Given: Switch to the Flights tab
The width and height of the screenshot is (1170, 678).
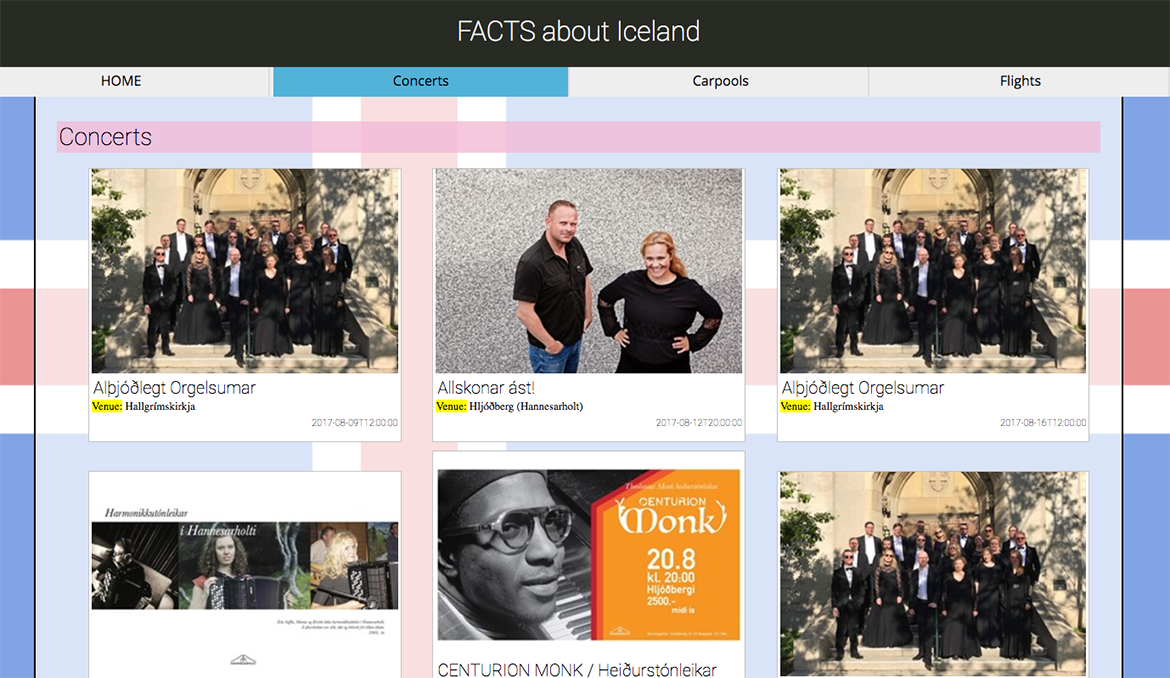Looking at the screenshot, I should point(1020,81).
